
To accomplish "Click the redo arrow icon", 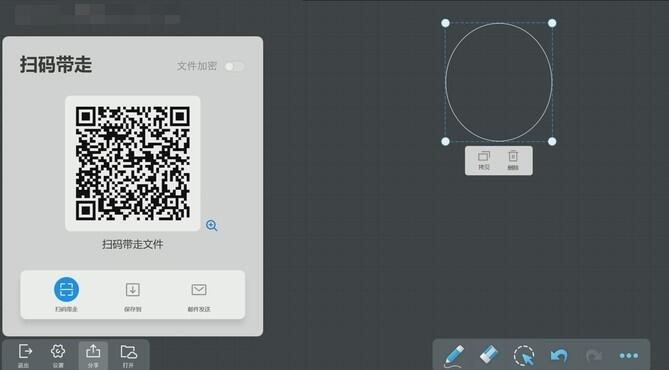I will [593, 355].
